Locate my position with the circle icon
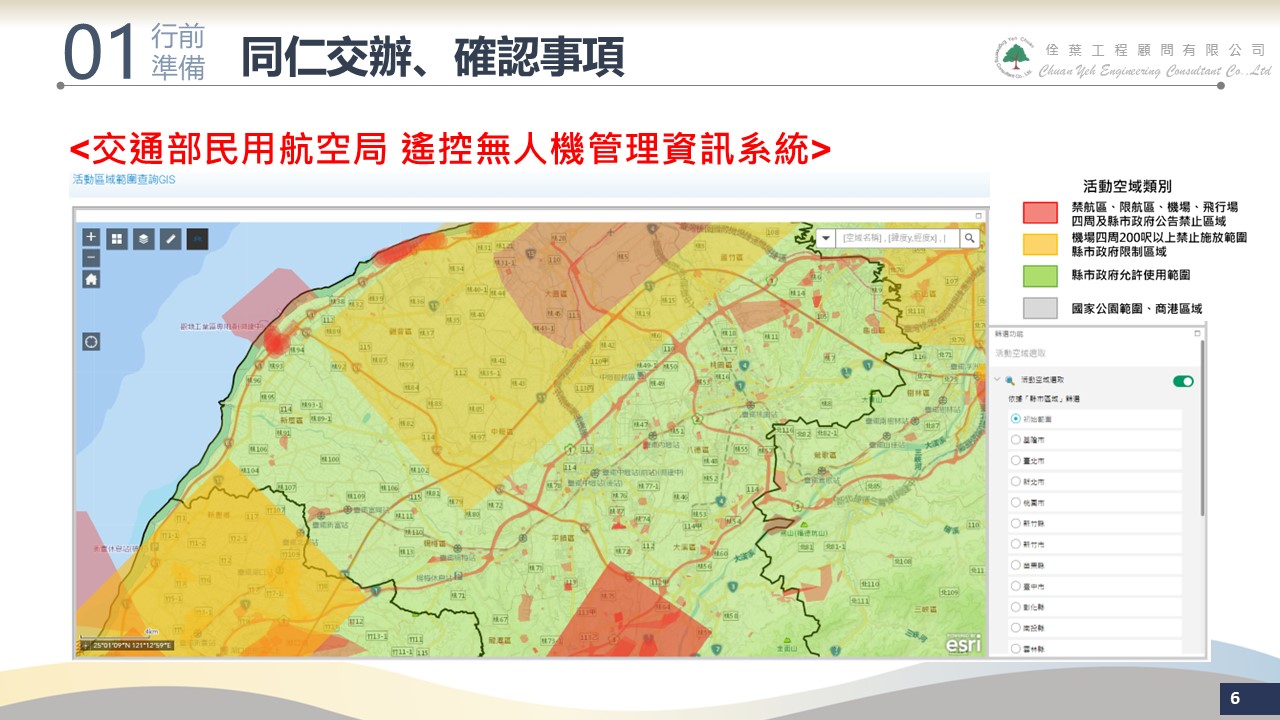This screenshot has height=720, width=1280. (x=91, y=342)
